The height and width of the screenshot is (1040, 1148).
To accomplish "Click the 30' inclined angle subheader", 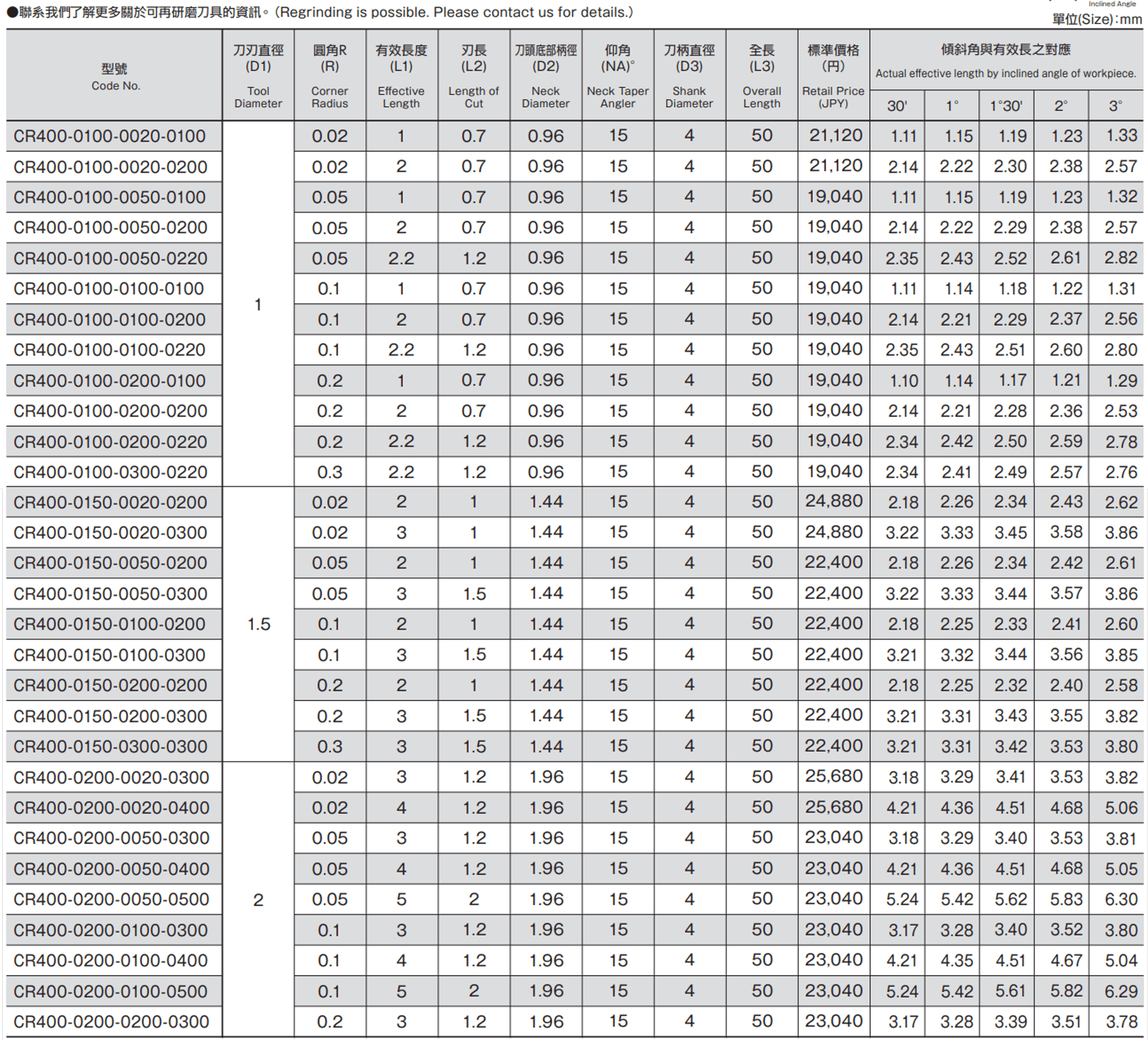I will pos(897,106).
